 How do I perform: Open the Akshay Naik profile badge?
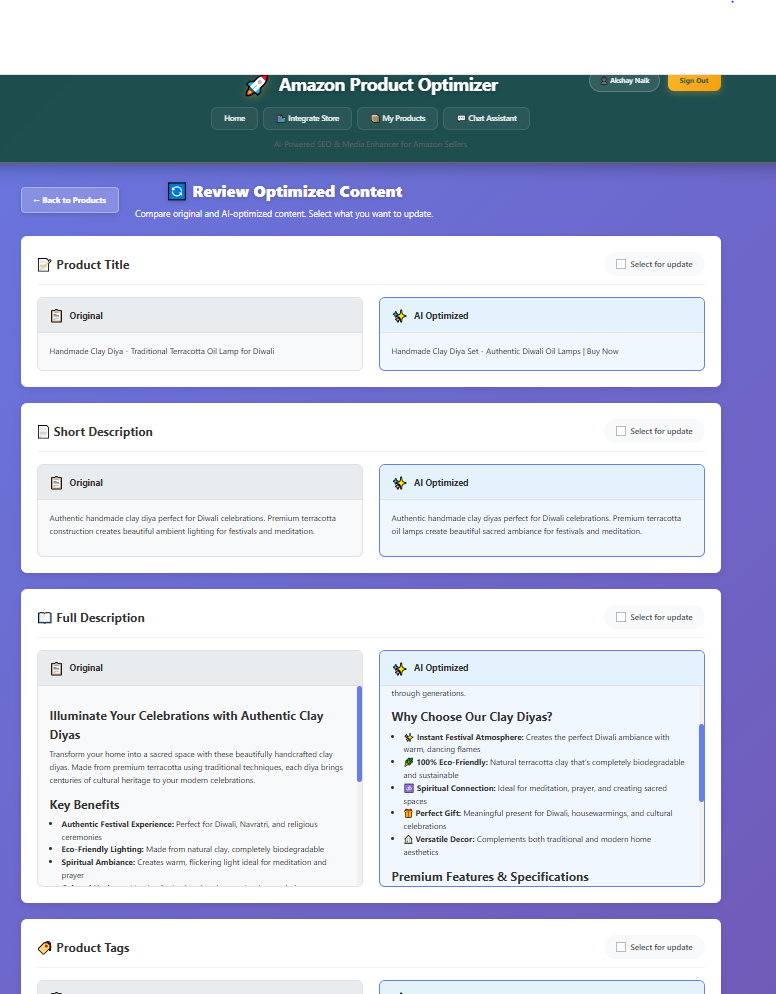(624, 81)
